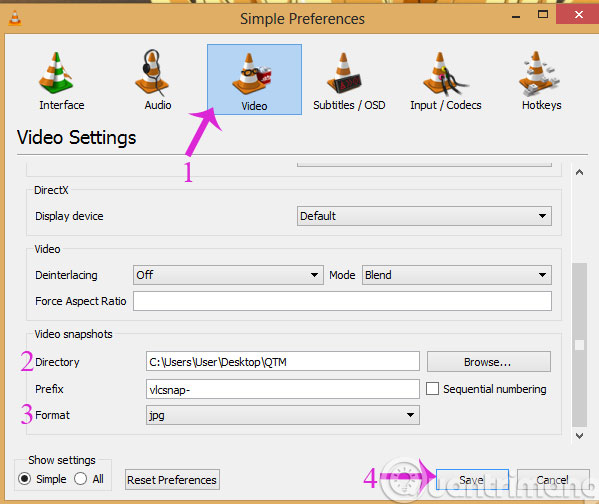Expand the Display device dropdown
Screen dimensions: 599x504
[x=424, y=216]
